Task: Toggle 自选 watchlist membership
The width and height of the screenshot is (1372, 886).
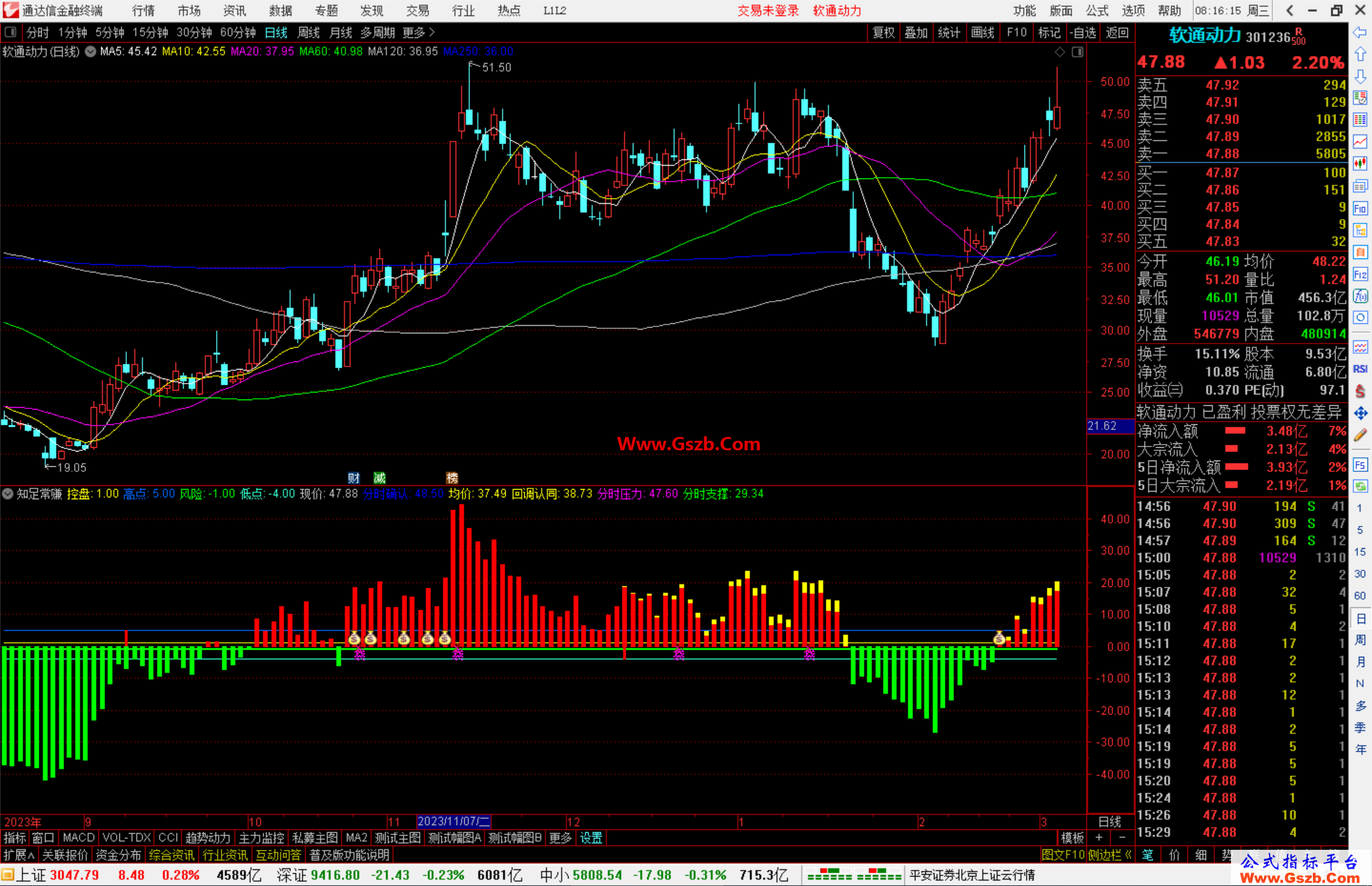Action: 1082,32
